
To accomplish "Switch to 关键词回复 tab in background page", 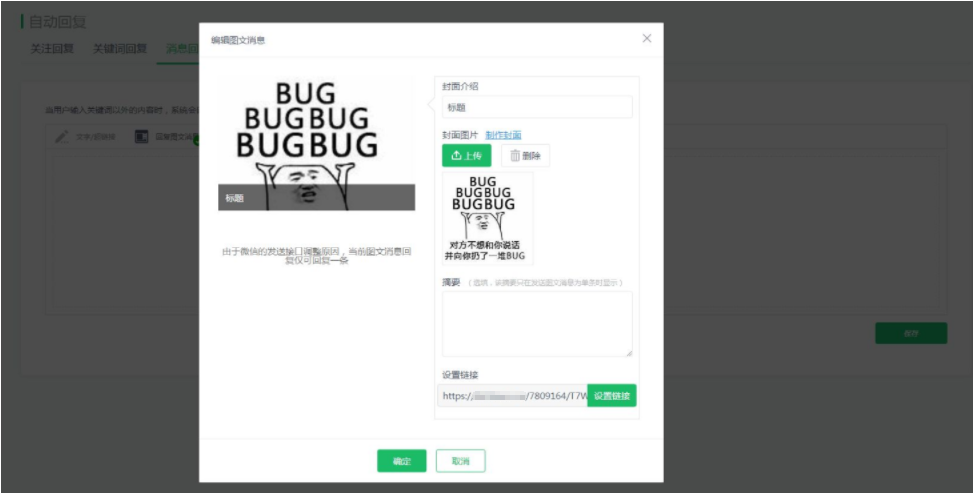I will pyautogui.click(x=120, y=49).
